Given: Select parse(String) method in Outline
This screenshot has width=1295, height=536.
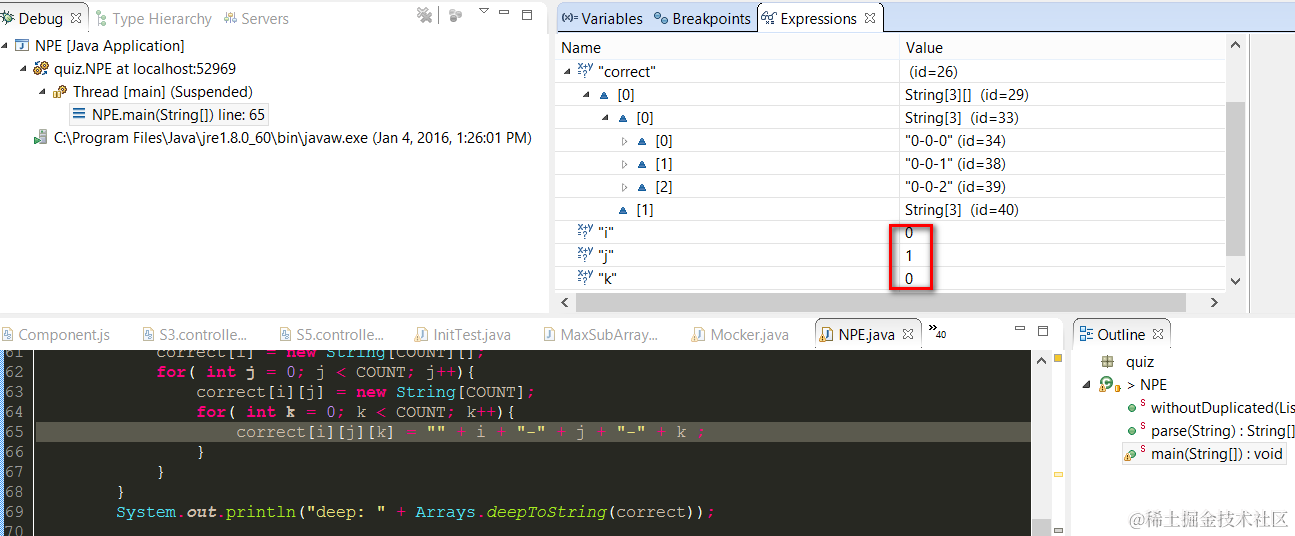Looking at the screenshot, I should (1209, 431).
